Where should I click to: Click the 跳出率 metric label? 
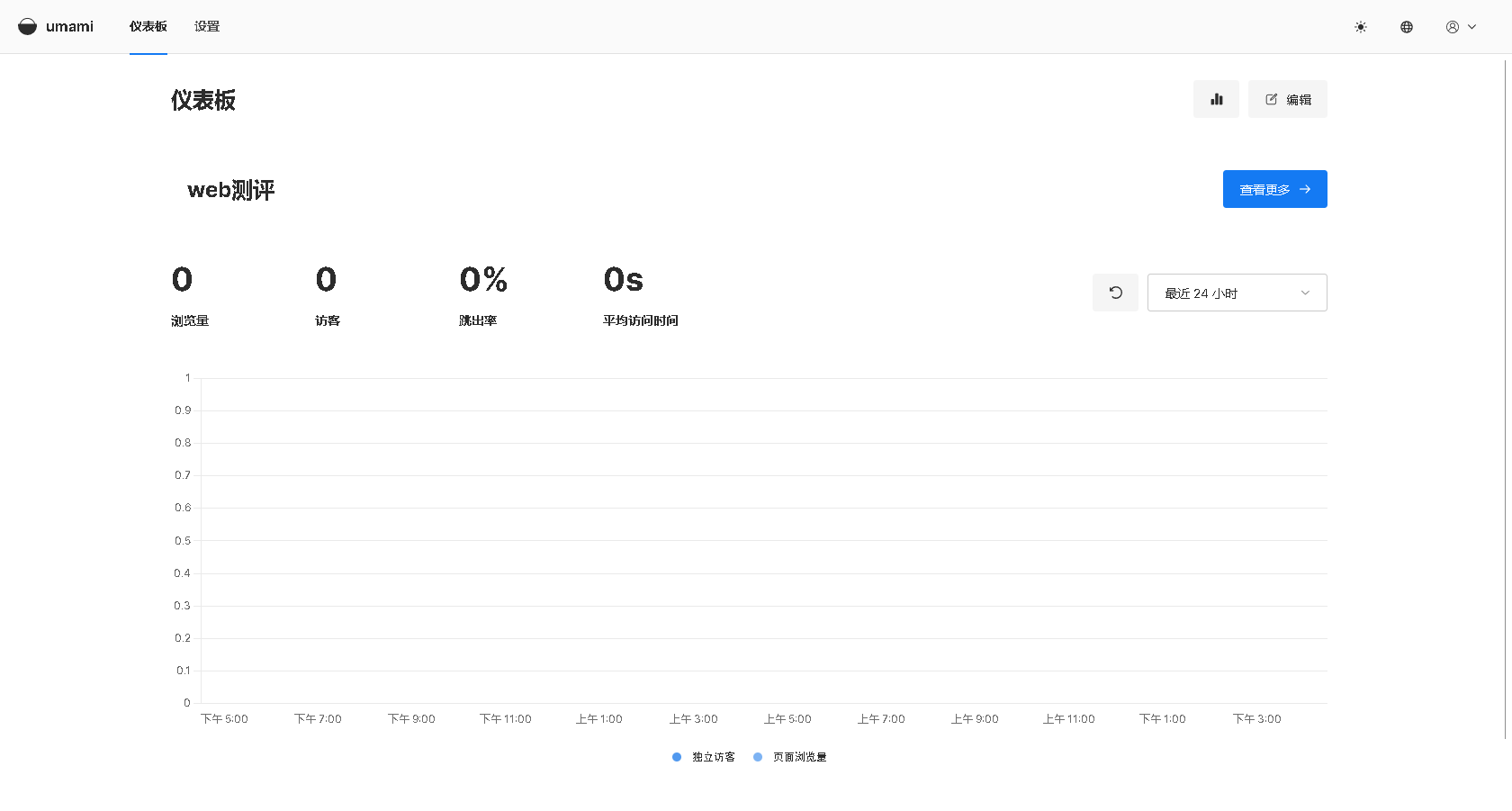pos(478,320)
